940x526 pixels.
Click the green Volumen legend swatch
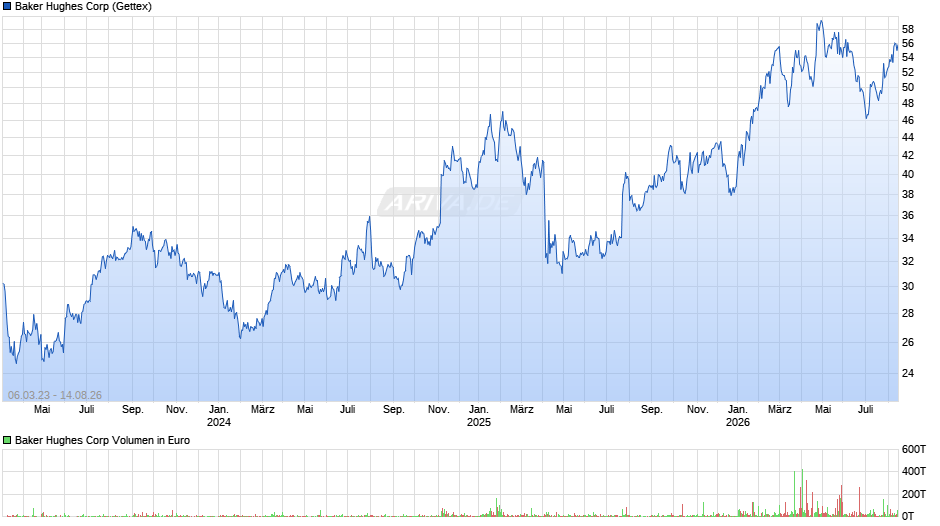(x=7, y=440)
